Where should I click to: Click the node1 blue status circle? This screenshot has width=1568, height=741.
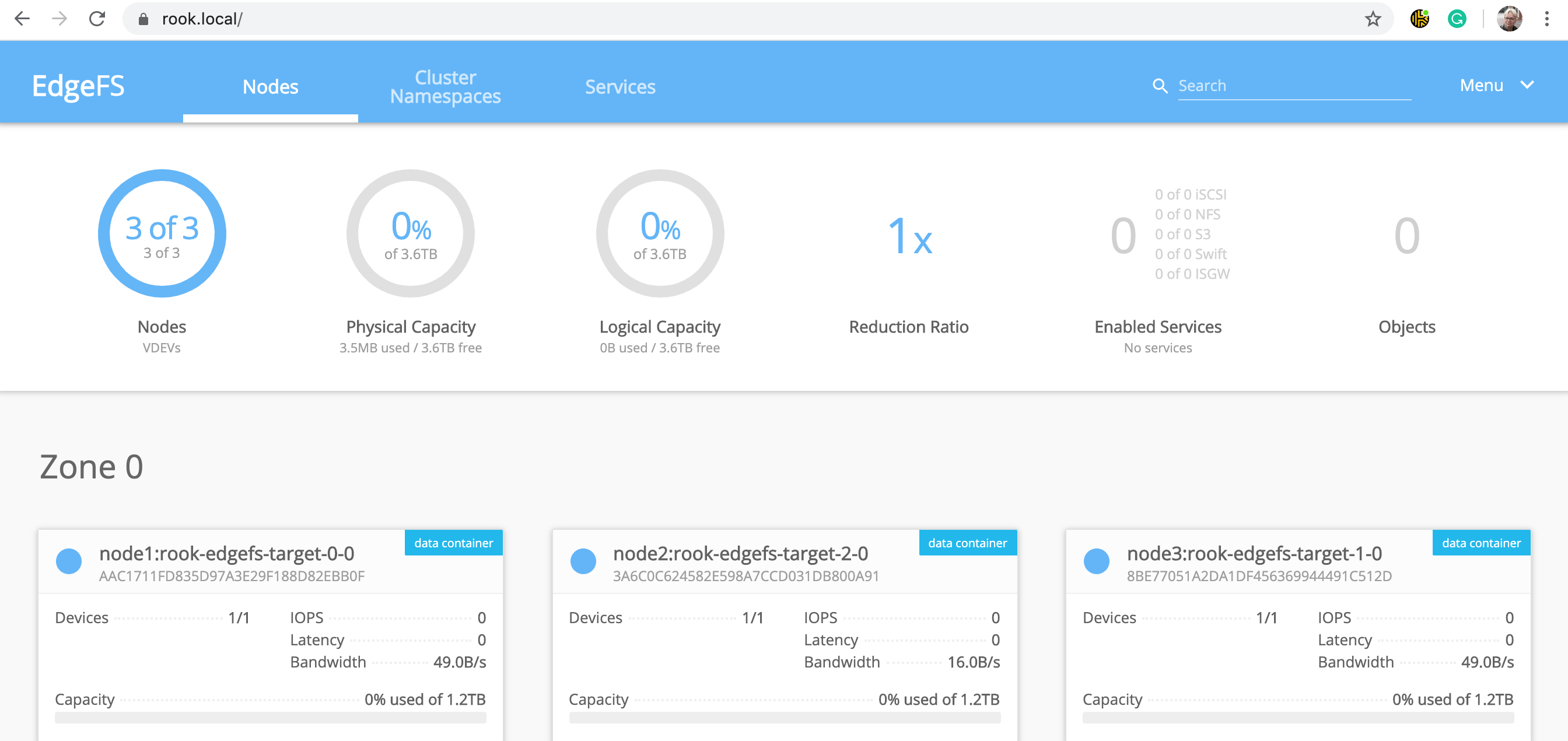click(69, 561)
